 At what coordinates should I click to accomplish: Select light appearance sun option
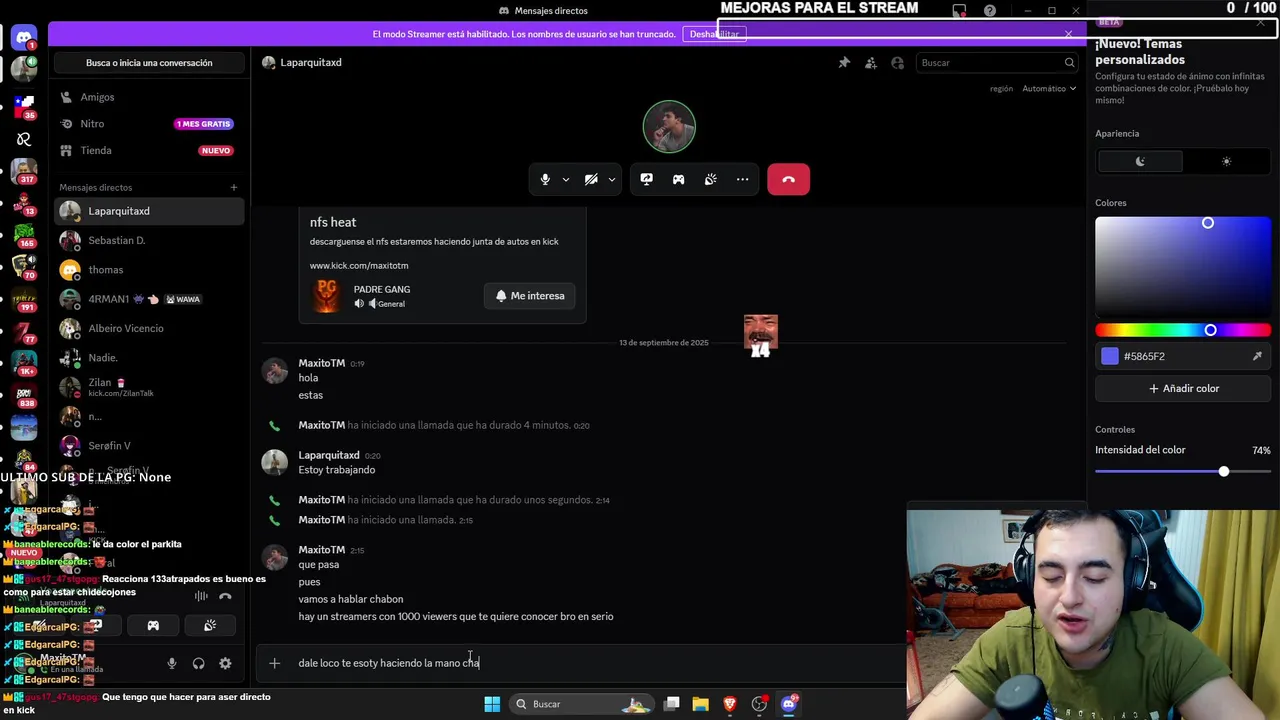coord(1226,161)
